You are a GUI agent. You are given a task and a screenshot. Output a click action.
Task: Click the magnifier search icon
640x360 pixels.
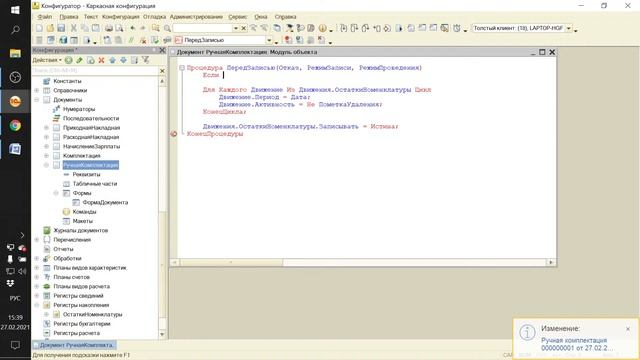click(167, 28)
